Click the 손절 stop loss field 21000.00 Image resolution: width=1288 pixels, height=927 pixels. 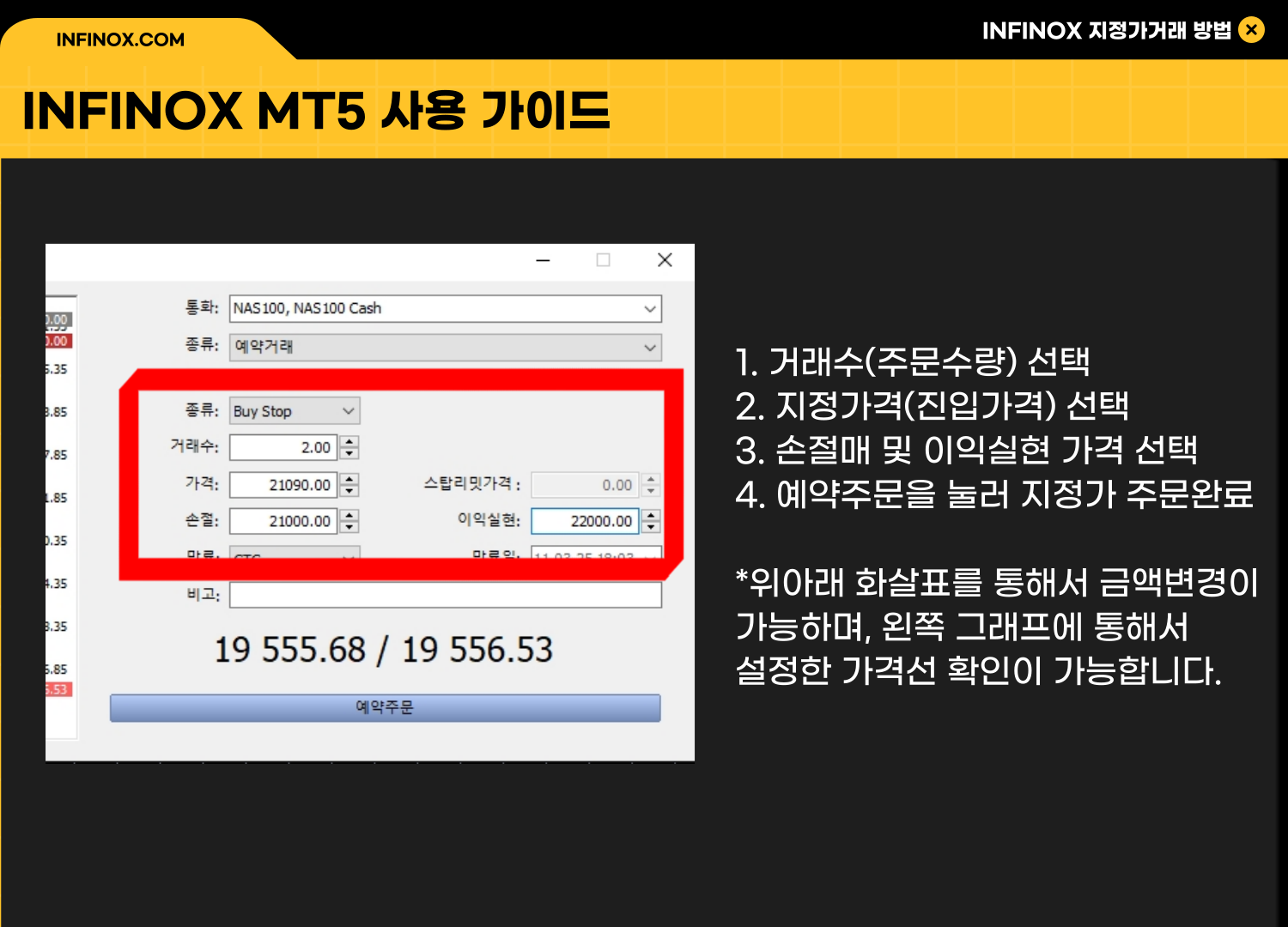tap(283, 521)
